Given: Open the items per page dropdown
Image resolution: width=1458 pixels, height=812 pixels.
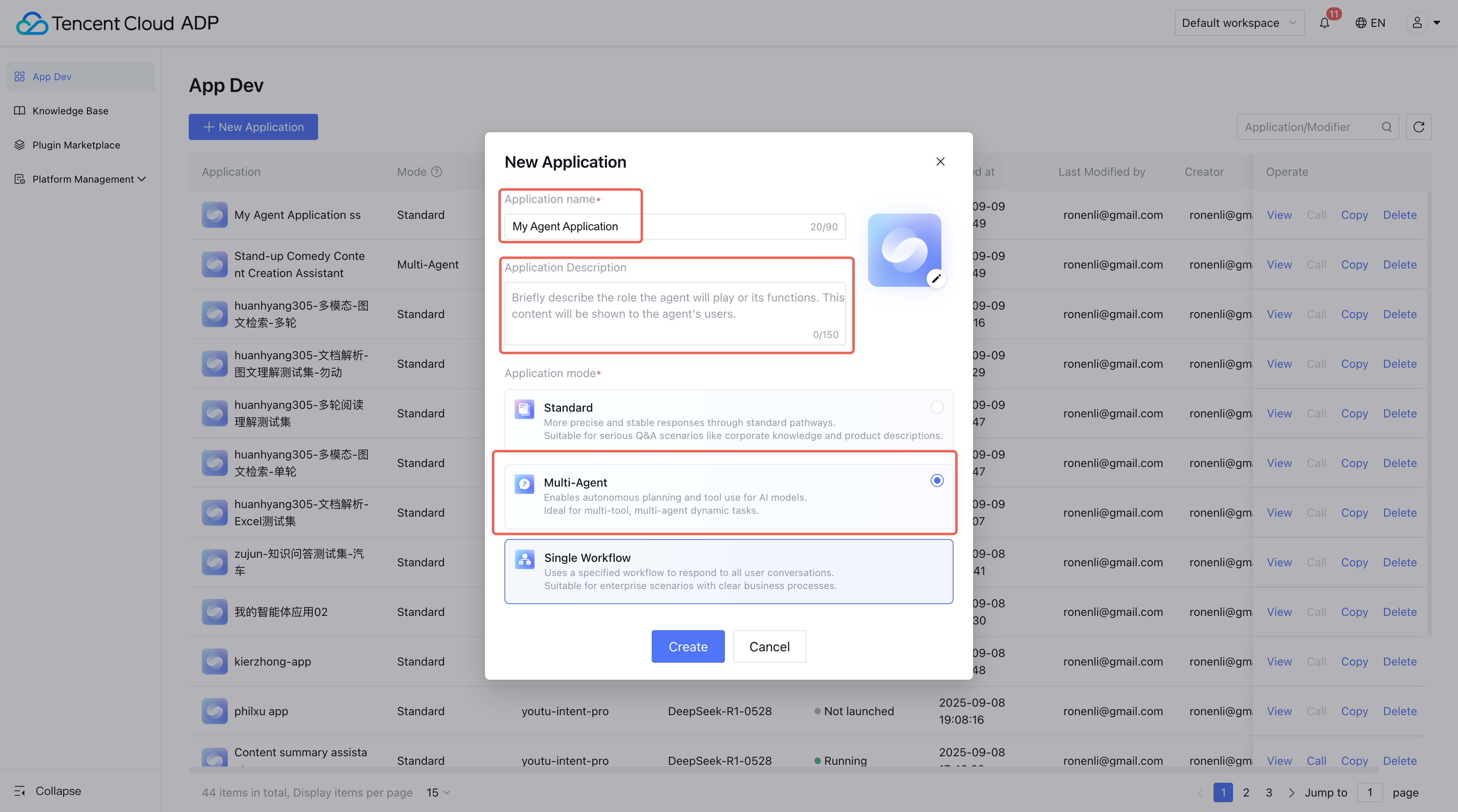Looking at the screenshot, I should 438,792.
